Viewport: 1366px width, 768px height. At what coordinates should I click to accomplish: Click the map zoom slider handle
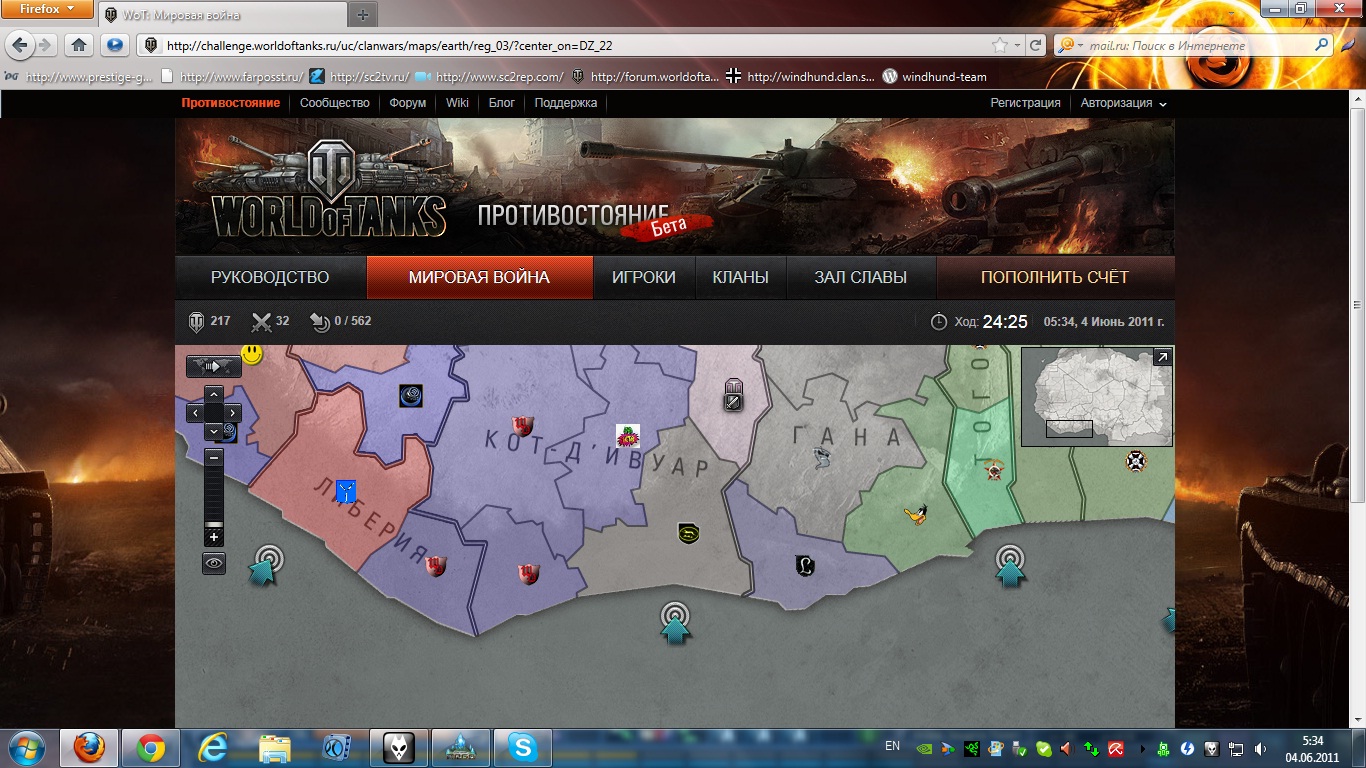click(x=214, y=524)
